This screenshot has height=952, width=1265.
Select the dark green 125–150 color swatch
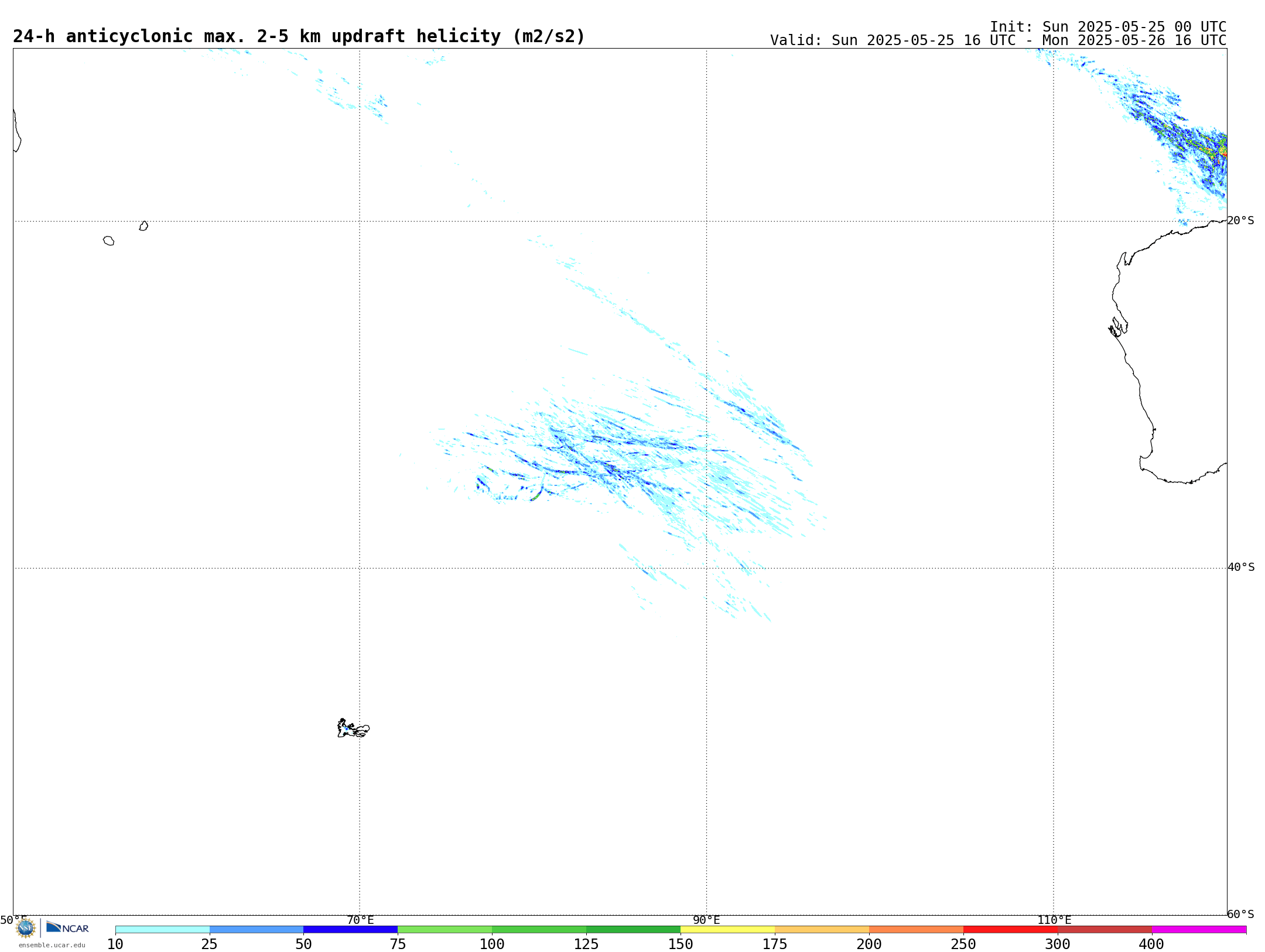(634, 930)
